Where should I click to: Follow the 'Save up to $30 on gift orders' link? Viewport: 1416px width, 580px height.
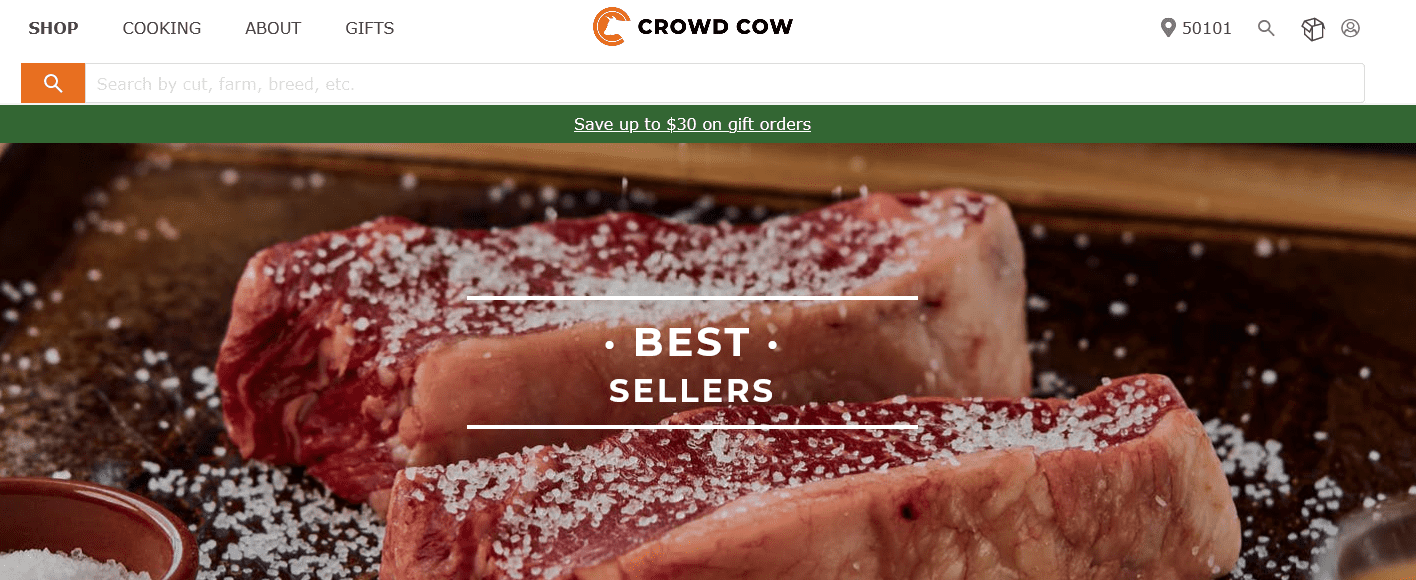(692, 124)
